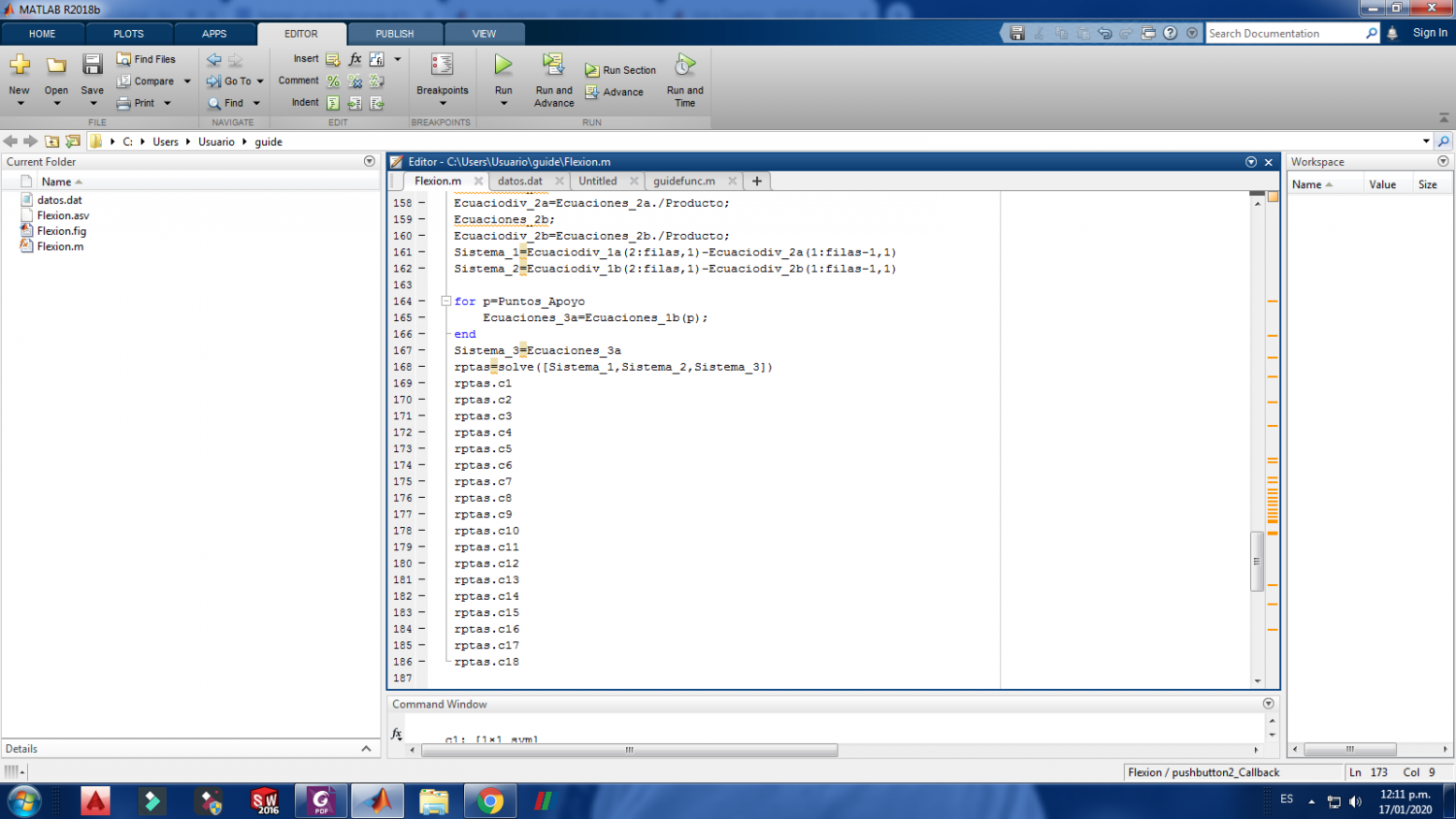Click Run Section button
1456x819 pixels.
pos(620,71)
